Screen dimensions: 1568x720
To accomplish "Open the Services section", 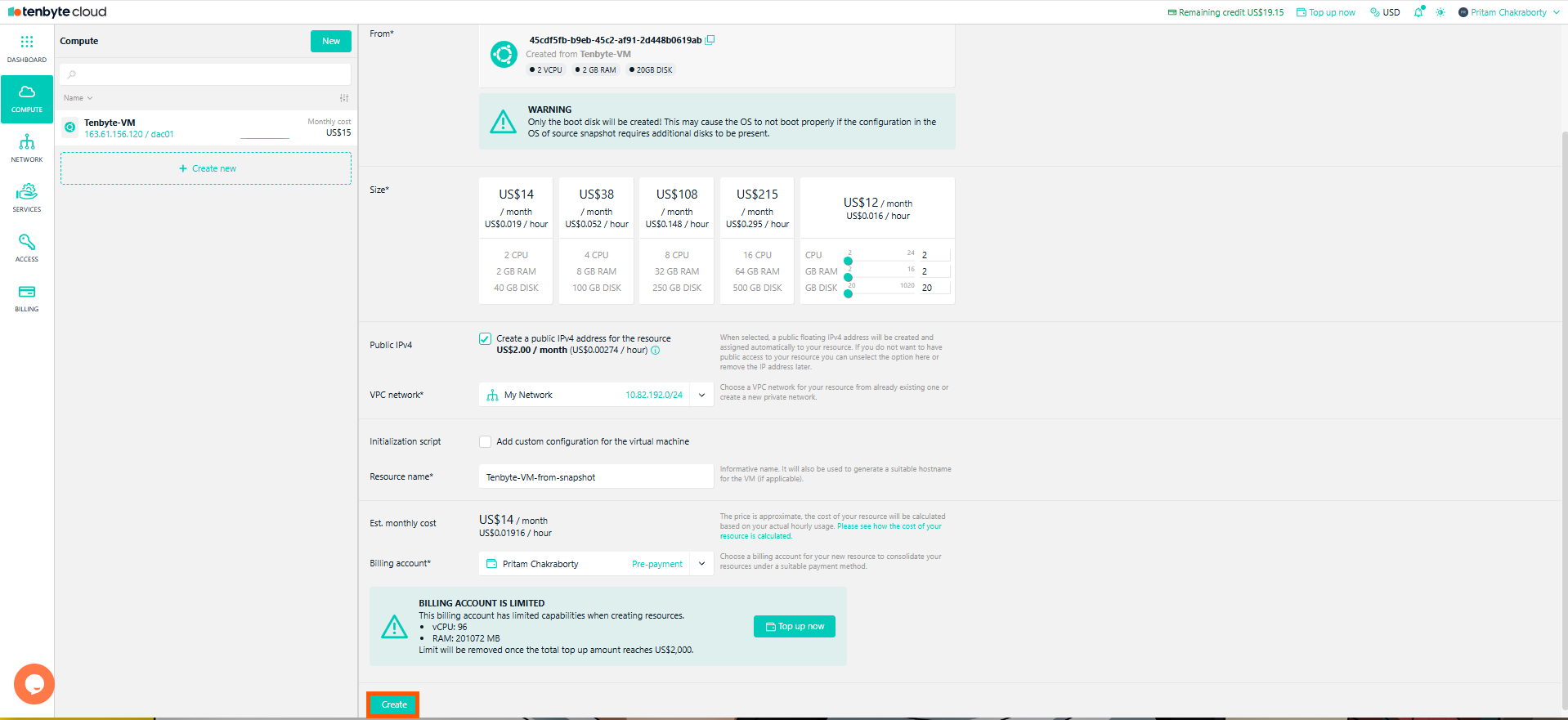I will click(x=27, y=199).
